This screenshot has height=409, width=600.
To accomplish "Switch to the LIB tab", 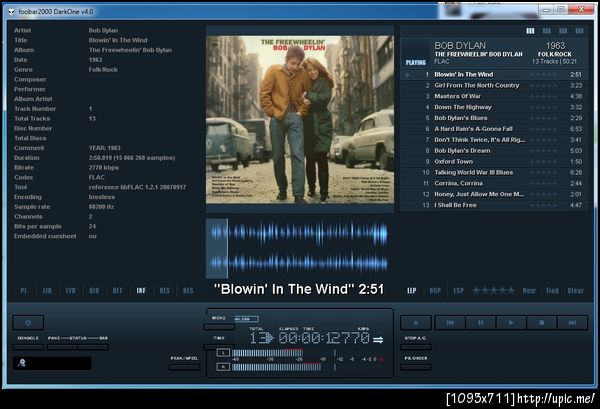I will [47, 291].
